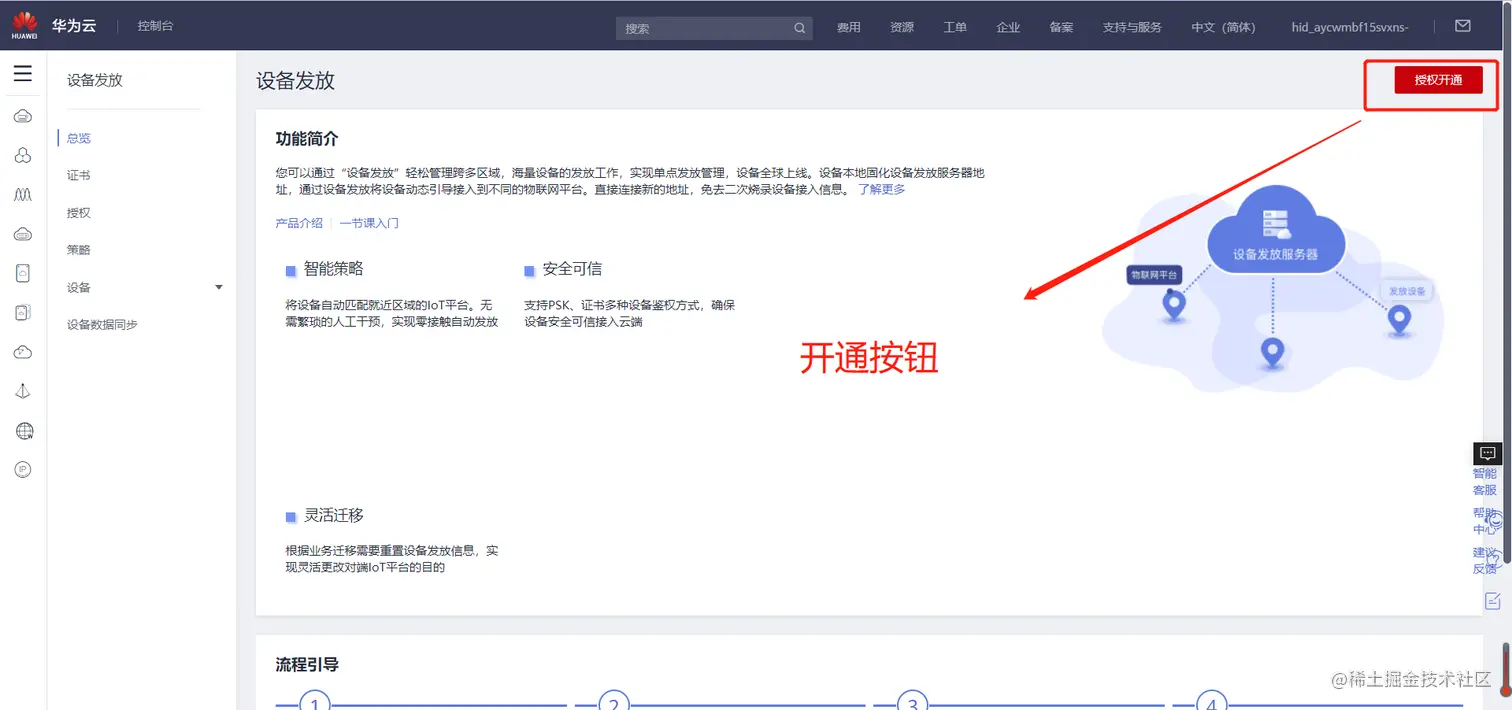Click the search magnifier icon

click(x=798, y=28)
